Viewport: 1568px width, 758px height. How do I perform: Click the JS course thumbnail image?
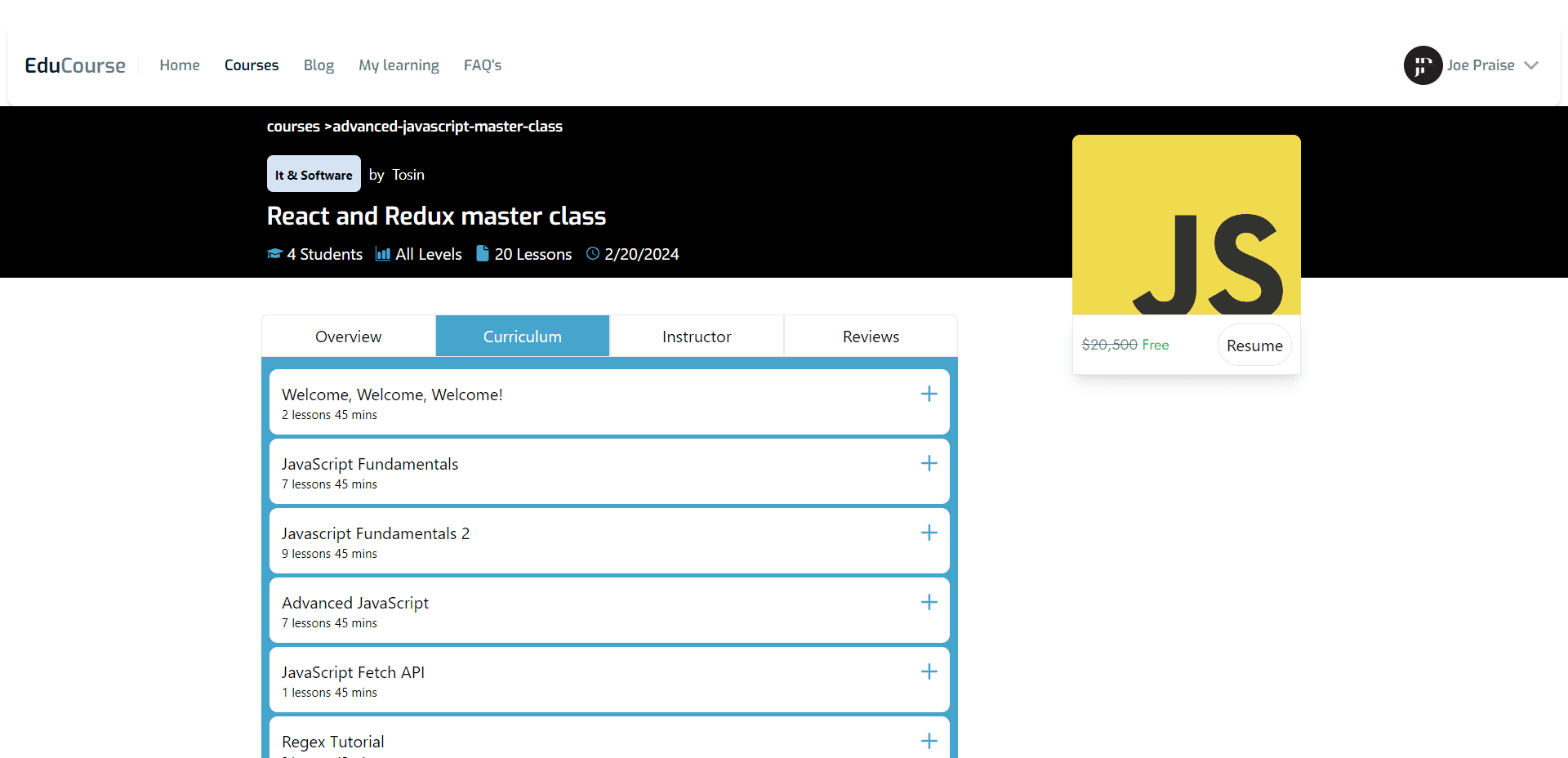click(1186, 225)
